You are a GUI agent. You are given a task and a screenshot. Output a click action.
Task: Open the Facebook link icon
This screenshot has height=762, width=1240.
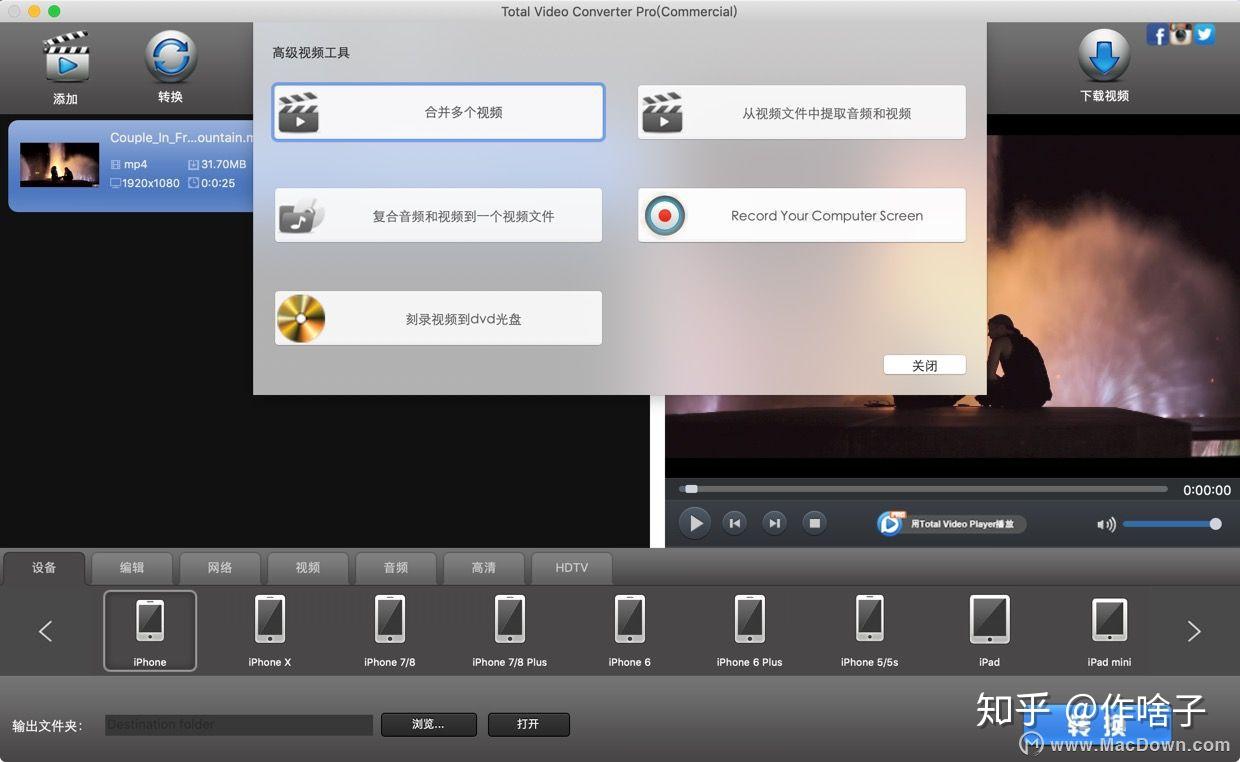(x=1157, y=36)
